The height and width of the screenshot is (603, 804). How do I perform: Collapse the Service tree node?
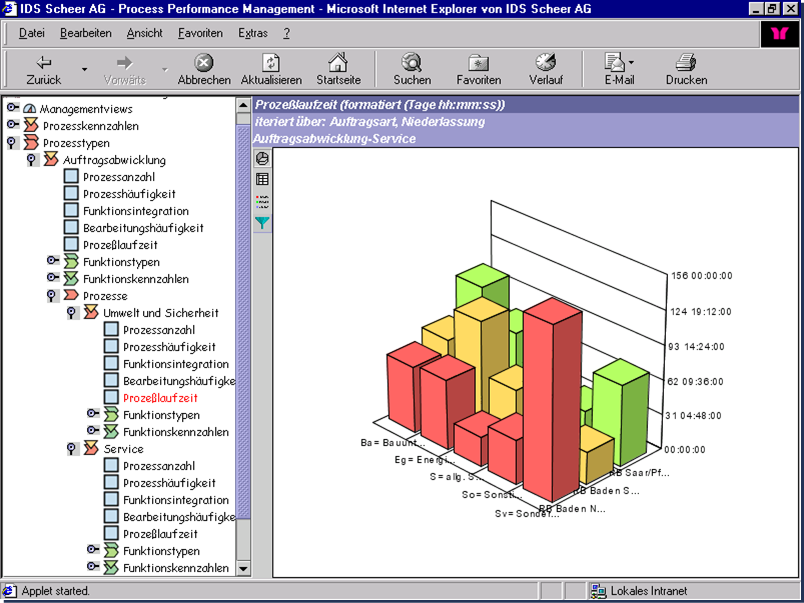pos(73,449)
